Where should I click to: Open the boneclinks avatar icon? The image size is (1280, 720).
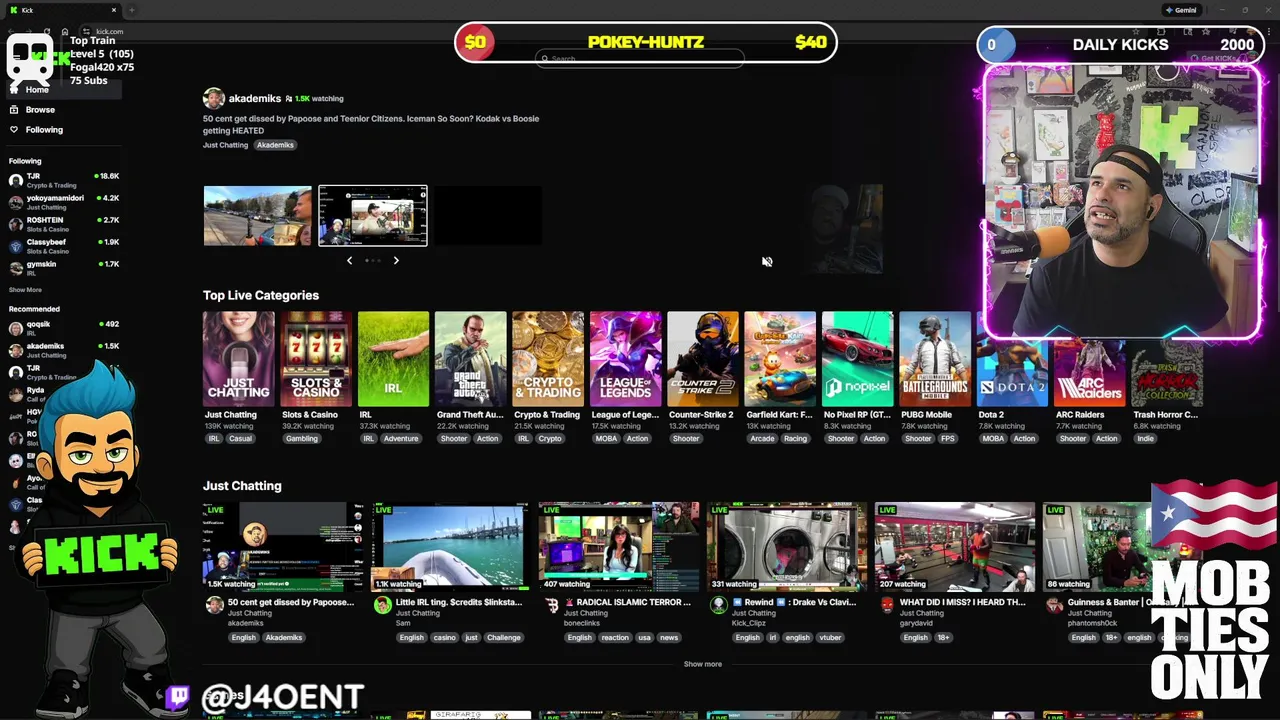(x=550, y=605)
